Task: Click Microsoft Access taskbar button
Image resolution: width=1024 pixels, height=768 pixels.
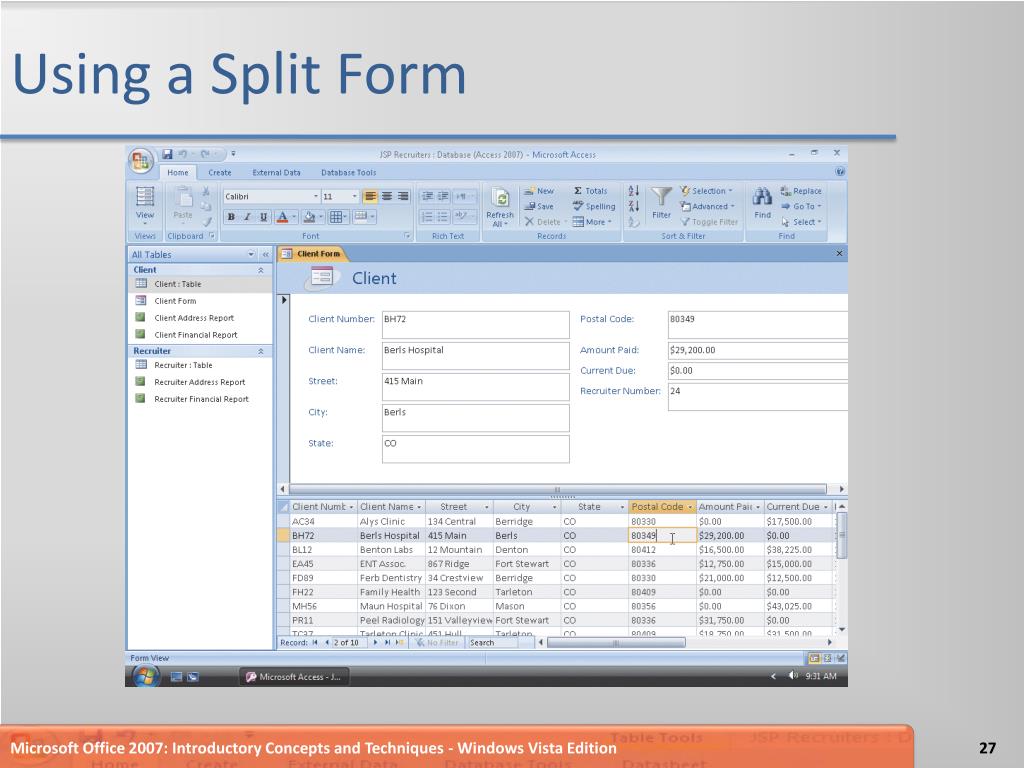Action: [293, 677]
